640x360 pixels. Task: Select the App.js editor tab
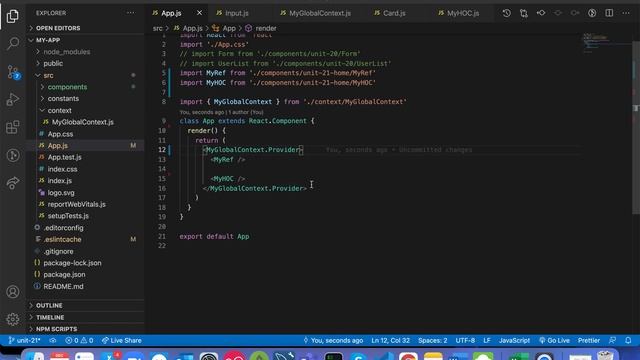click(171, 13)
